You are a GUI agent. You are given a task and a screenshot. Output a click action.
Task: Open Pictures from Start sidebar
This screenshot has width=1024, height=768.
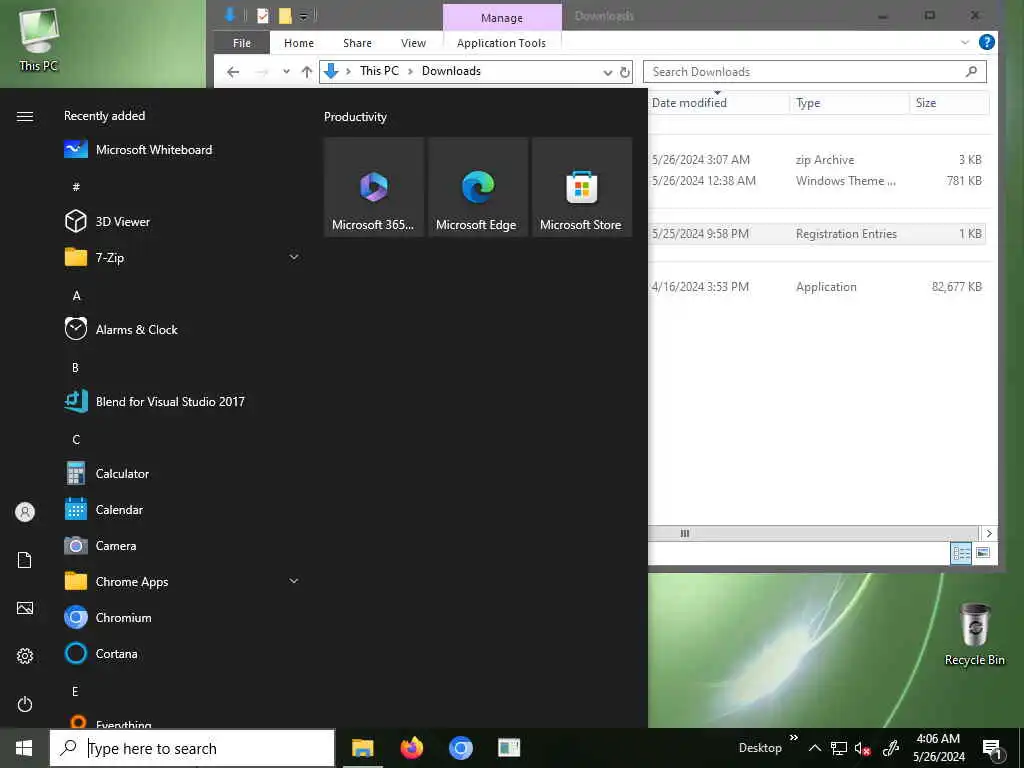[x=25, y=608]
